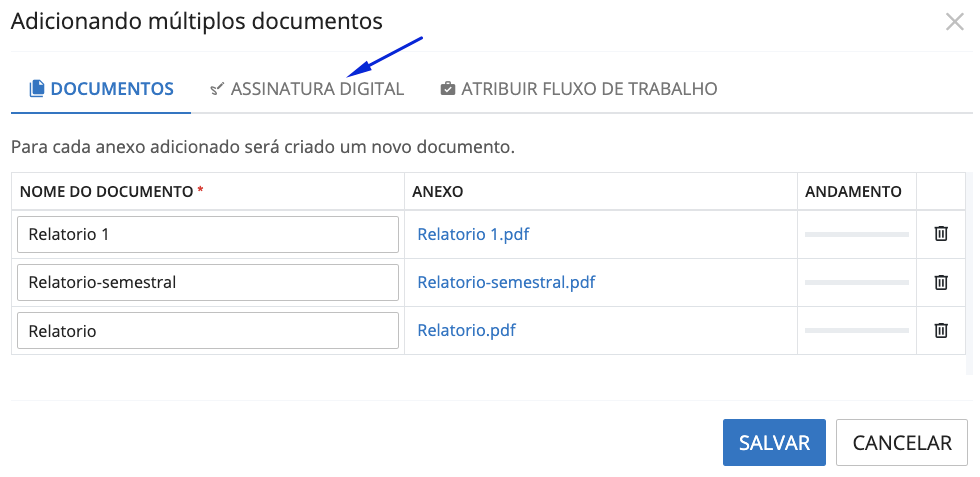
Task: Open the Atribuir Fluxo de Trabalho tab
Action: pyautogui.click(x=588, y=89)
